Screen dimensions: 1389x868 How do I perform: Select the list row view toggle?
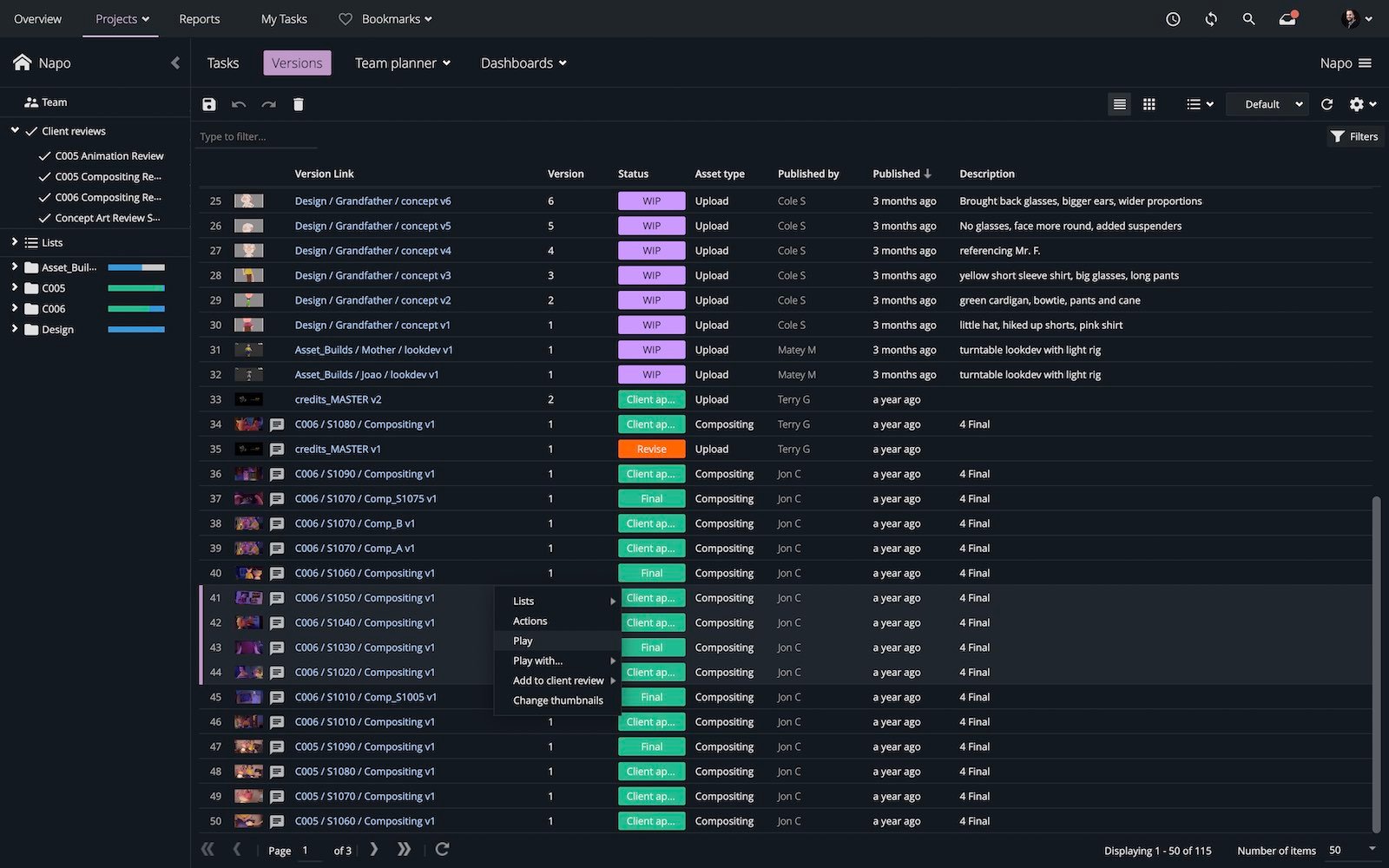tap(1119, 104)
